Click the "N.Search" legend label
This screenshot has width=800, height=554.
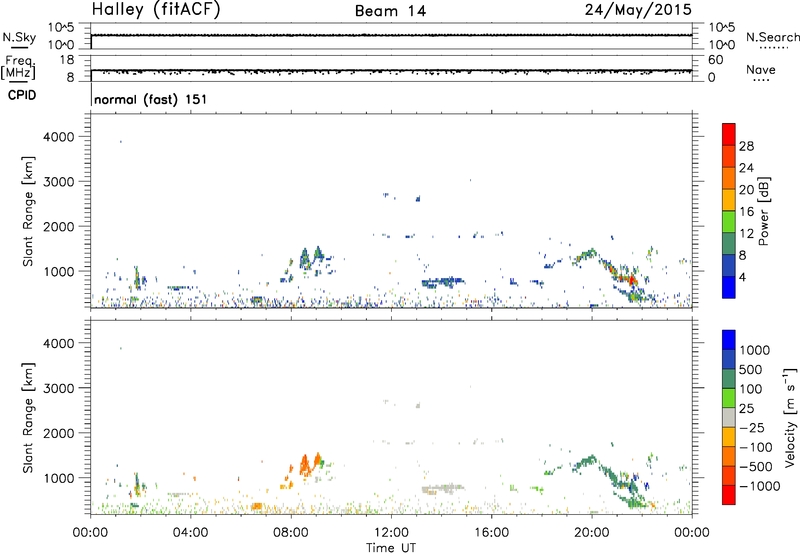point(772,37)
